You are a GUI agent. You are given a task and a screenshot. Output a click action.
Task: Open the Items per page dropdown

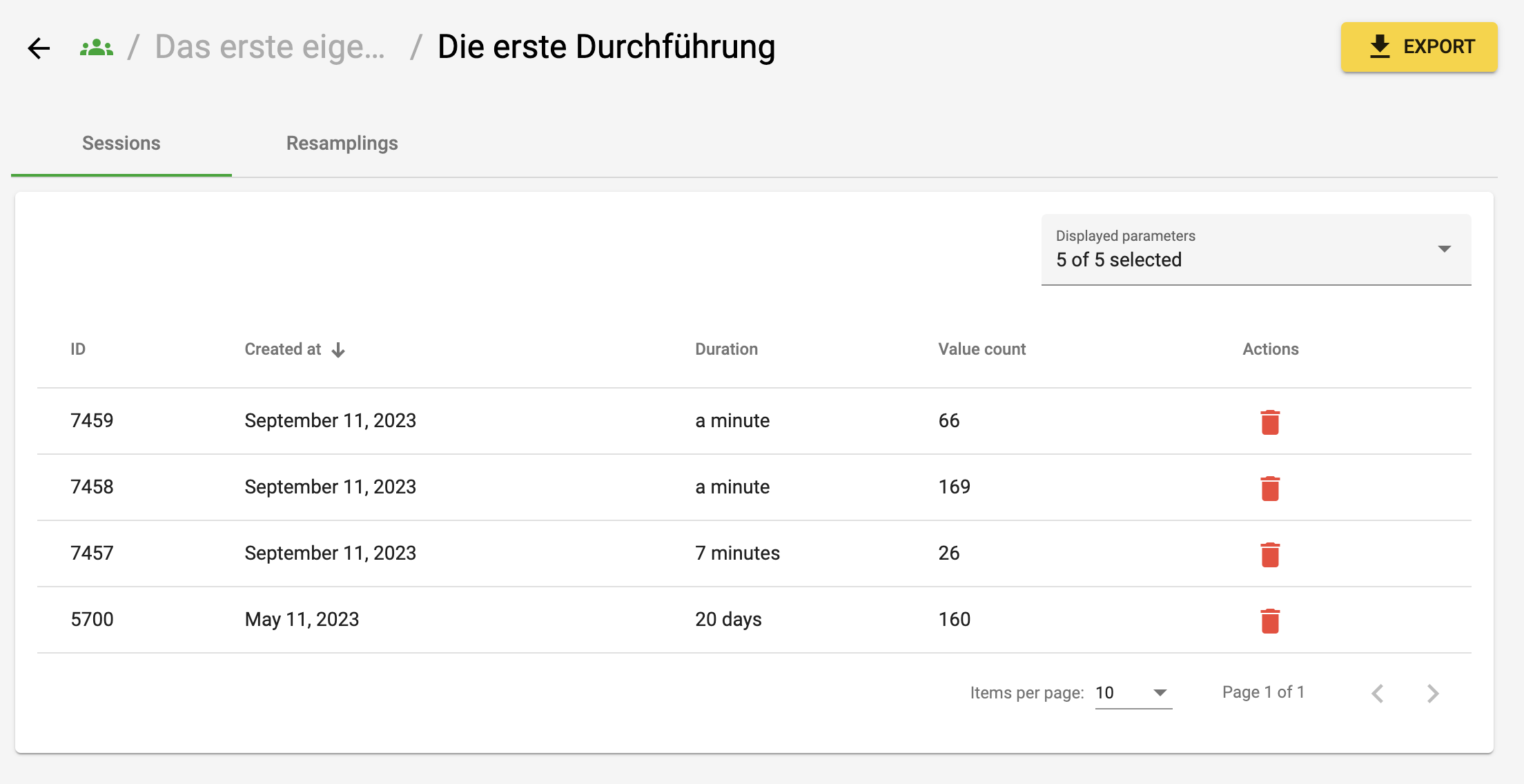click(x=1133, y=693)
